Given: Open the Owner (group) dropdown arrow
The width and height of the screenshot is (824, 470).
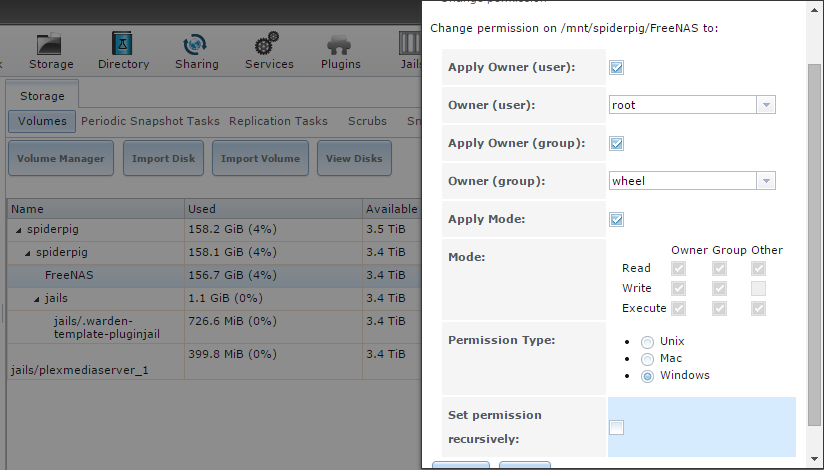Looking at the screenshot, I should point(766,181).
